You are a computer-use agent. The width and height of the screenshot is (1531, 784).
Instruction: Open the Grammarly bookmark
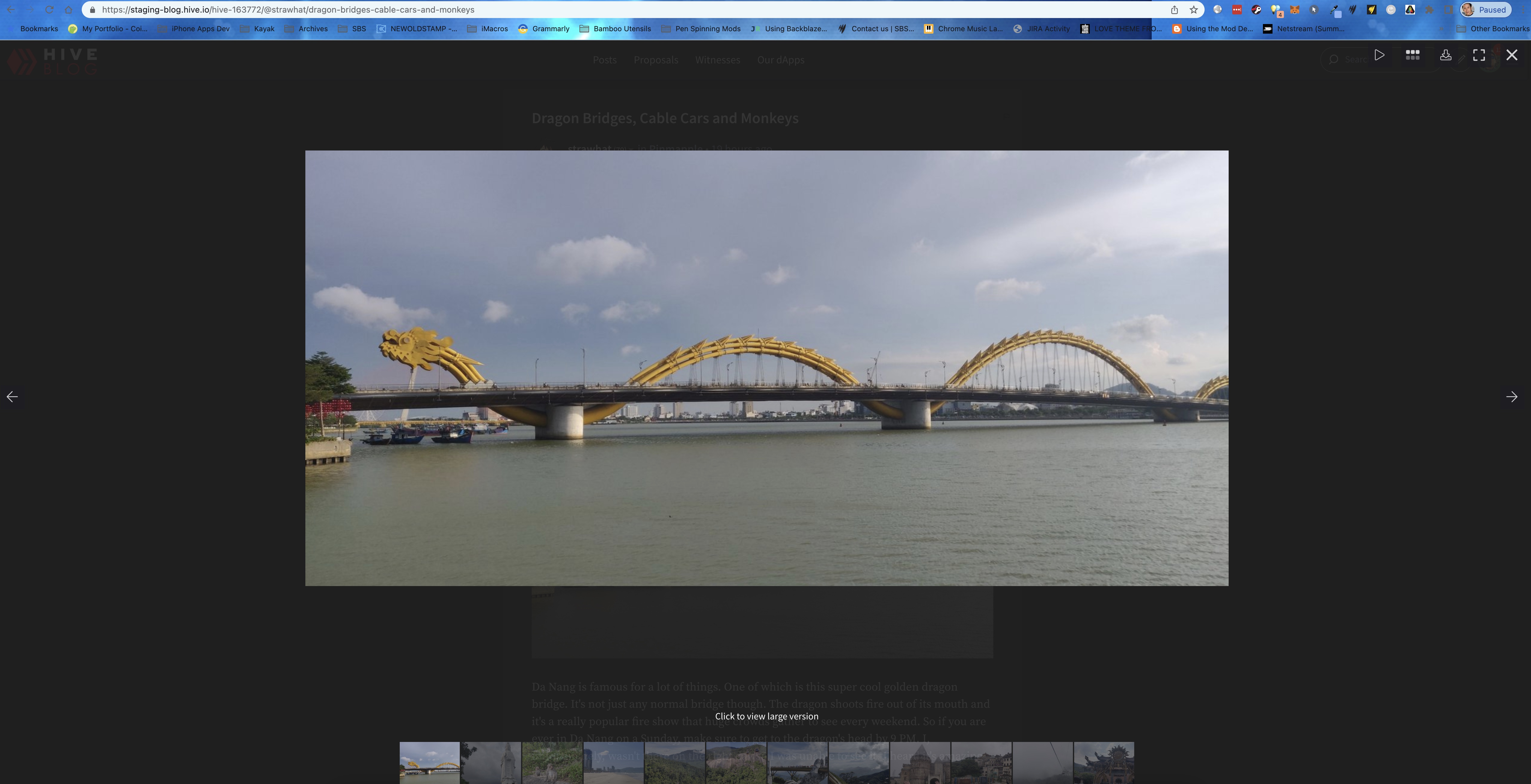pyautogui.click(x=544, y=29)
